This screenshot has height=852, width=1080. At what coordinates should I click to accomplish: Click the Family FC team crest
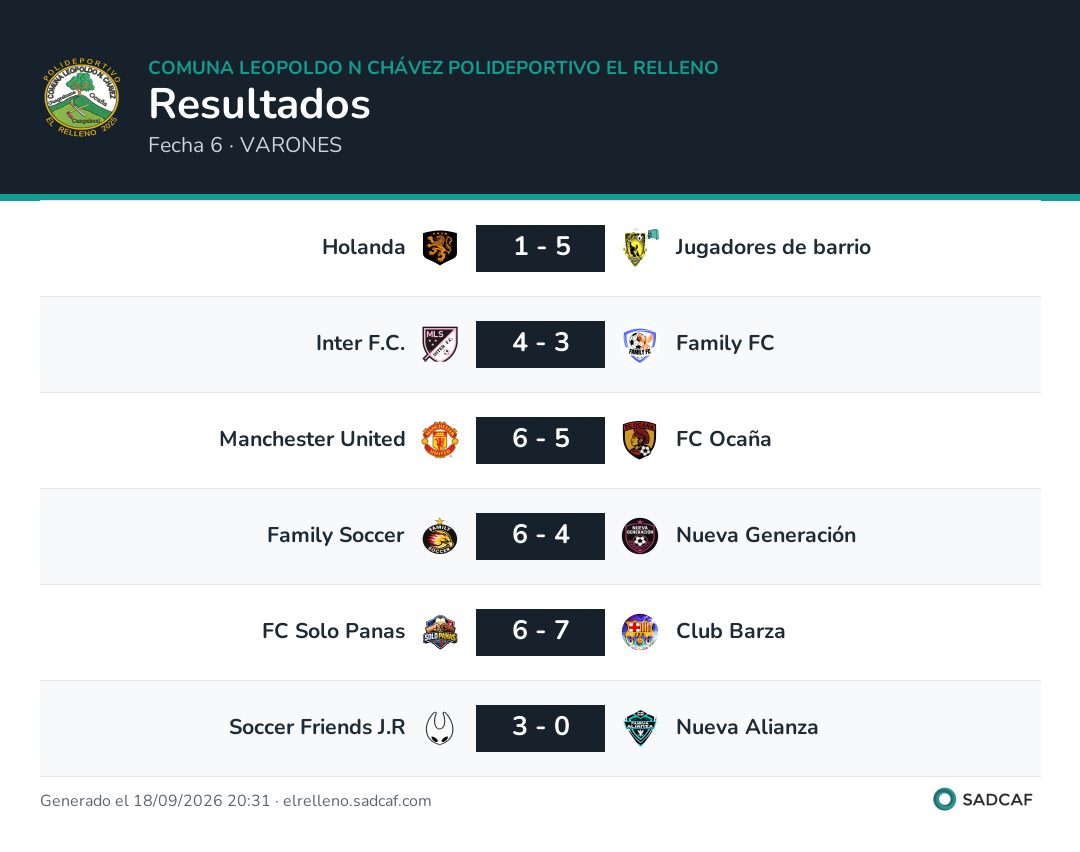click(640, 344)
